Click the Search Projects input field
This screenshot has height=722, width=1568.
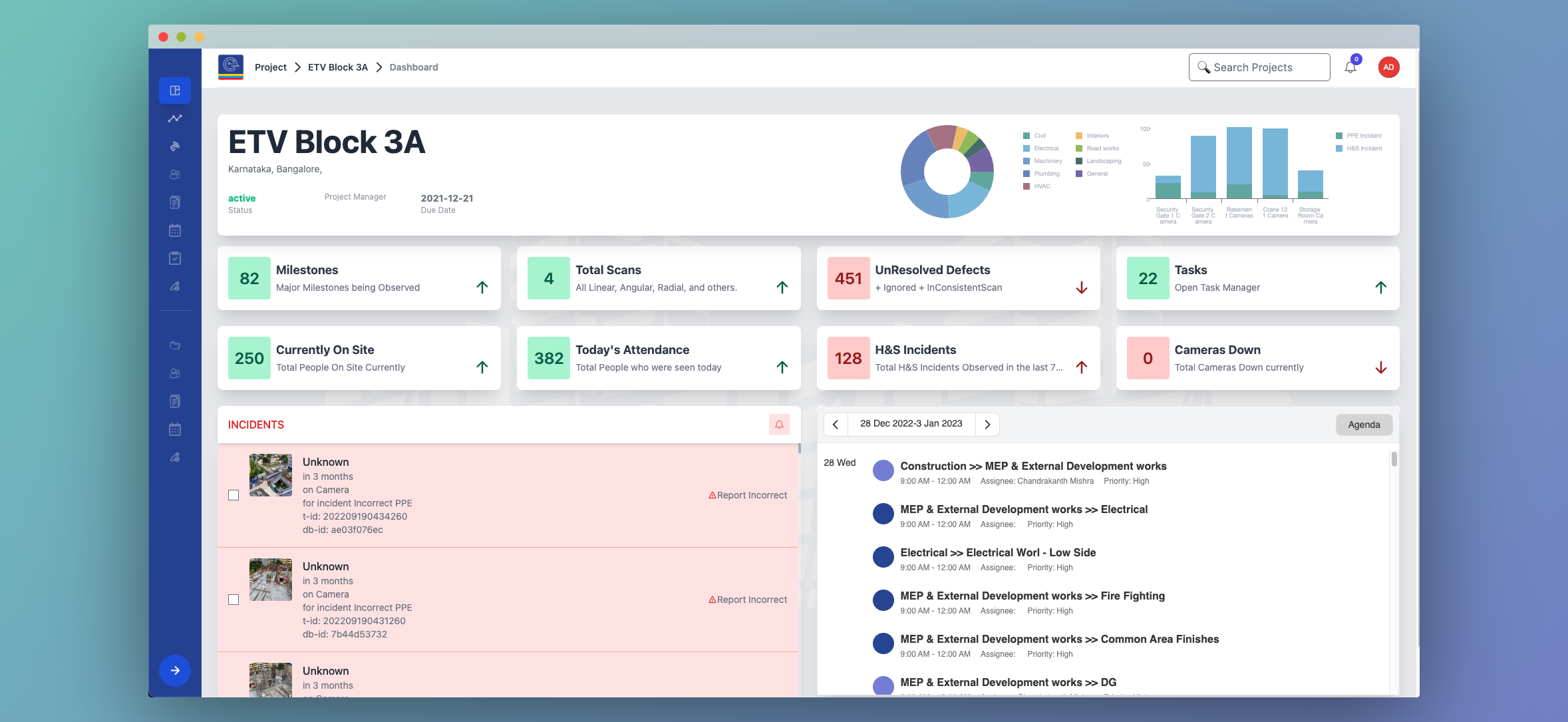[1259, 67]
